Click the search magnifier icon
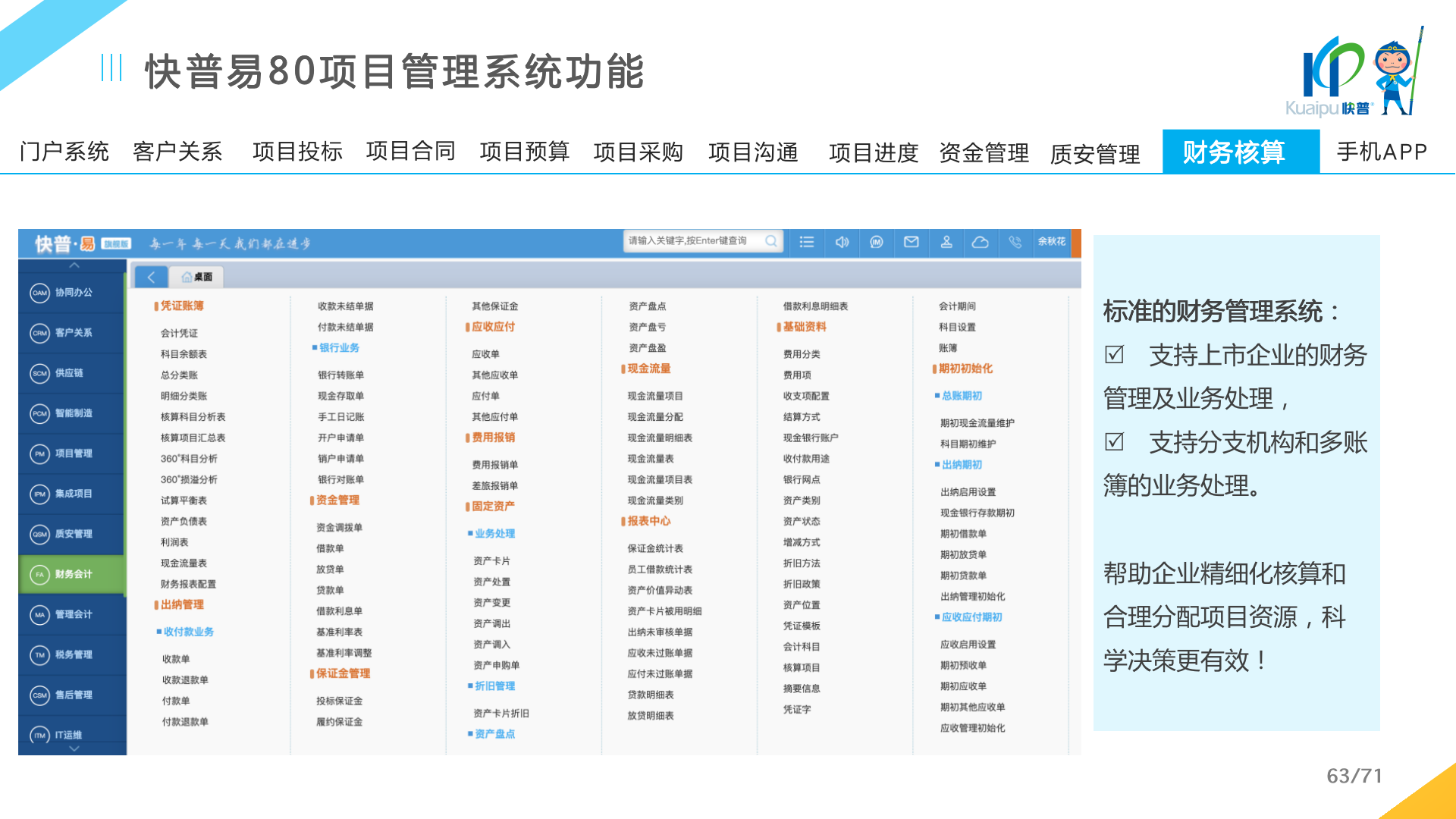The height and width of the screenshot is (819, 1456). pos(771,241)
